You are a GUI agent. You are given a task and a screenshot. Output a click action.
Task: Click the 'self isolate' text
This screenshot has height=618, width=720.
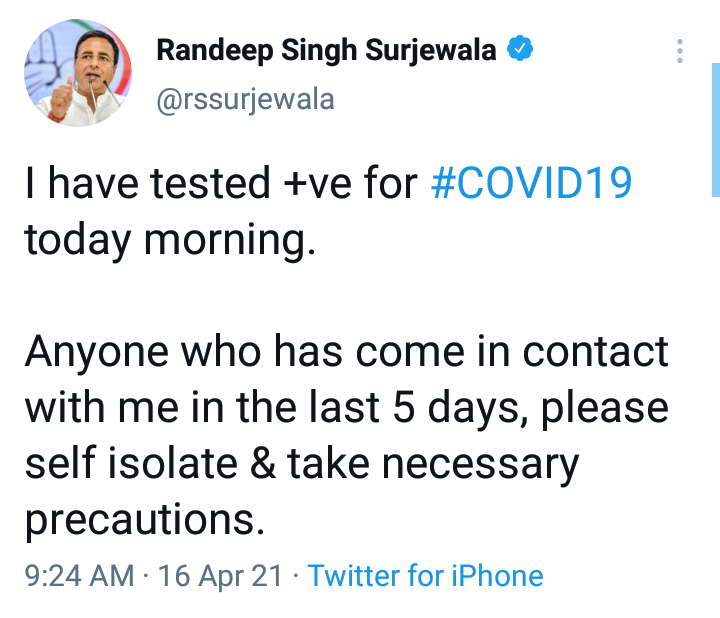(131, 463)
